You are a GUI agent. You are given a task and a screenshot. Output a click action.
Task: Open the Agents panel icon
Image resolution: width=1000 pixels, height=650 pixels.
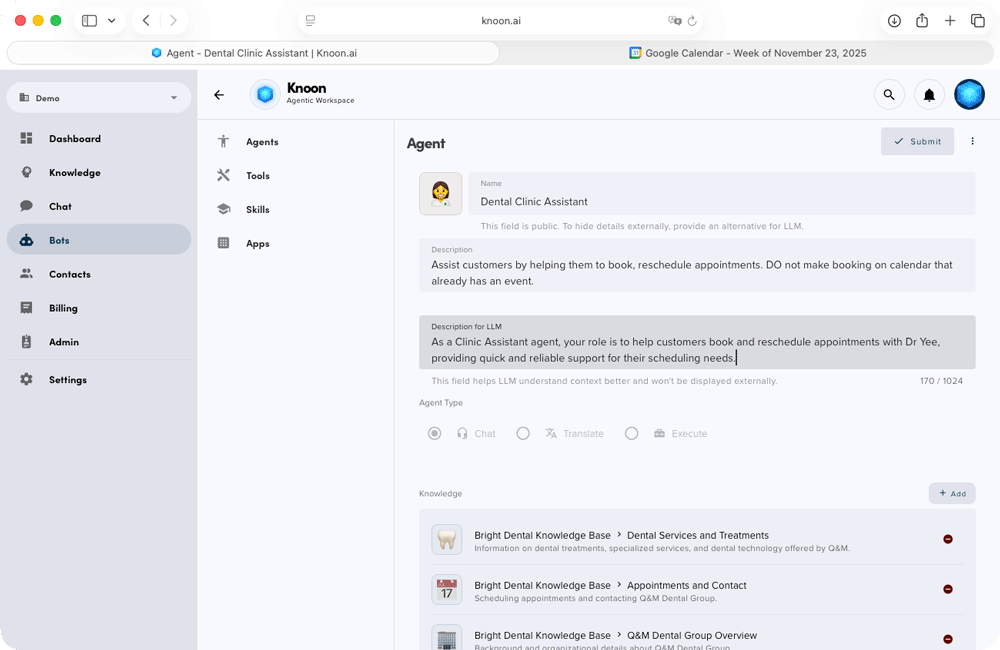223,141
